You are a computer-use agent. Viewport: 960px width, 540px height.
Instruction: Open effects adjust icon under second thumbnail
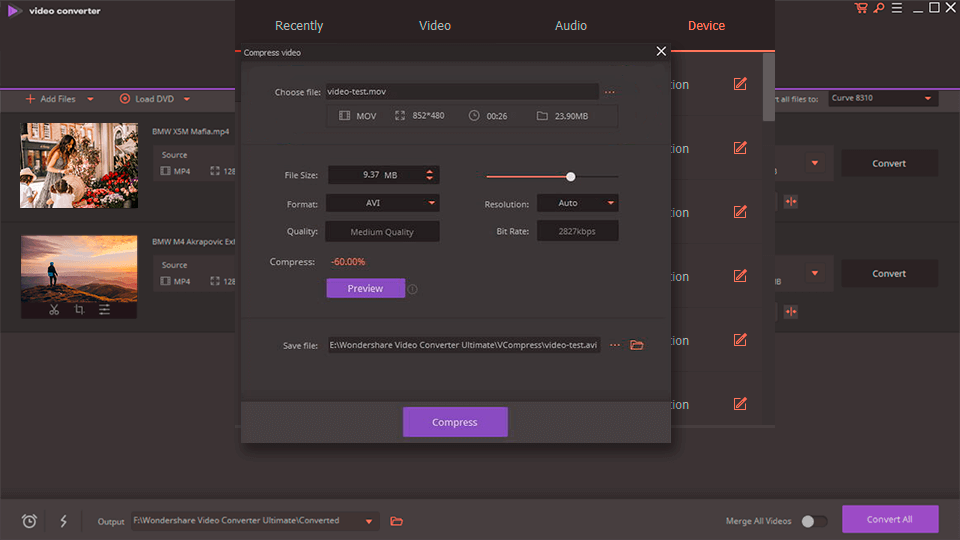[105, 310]
